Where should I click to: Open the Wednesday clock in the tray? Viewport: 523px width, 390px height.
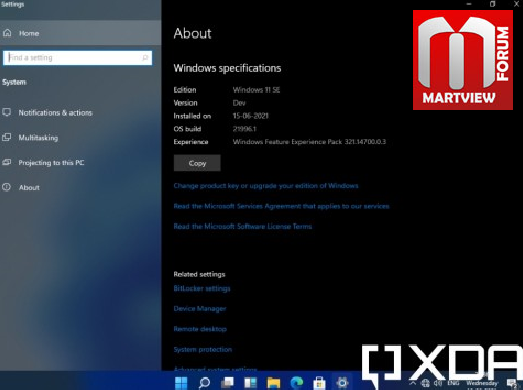482,384
